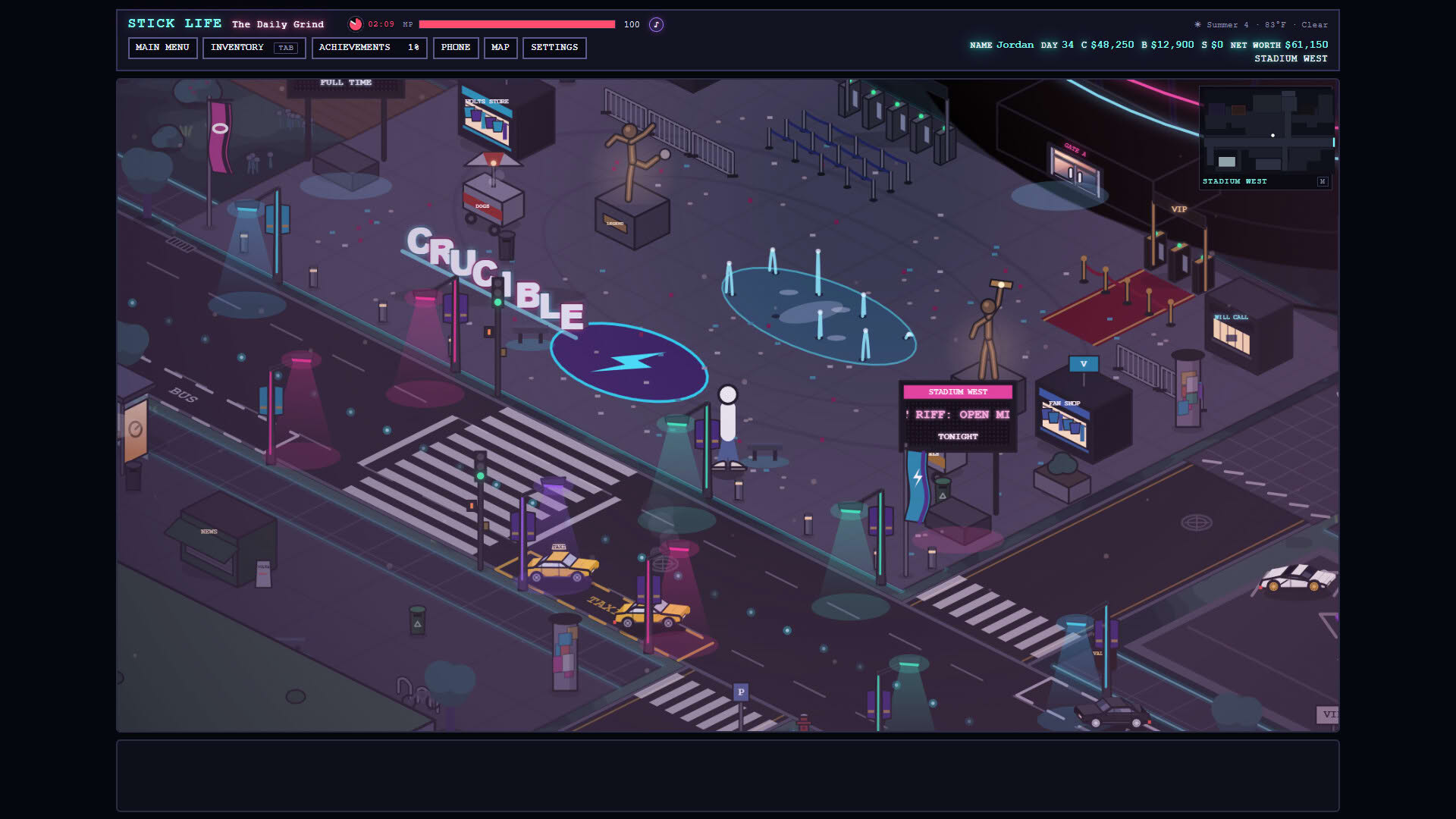
Task: Click the pink stadium banner flag
Action: 219,136
